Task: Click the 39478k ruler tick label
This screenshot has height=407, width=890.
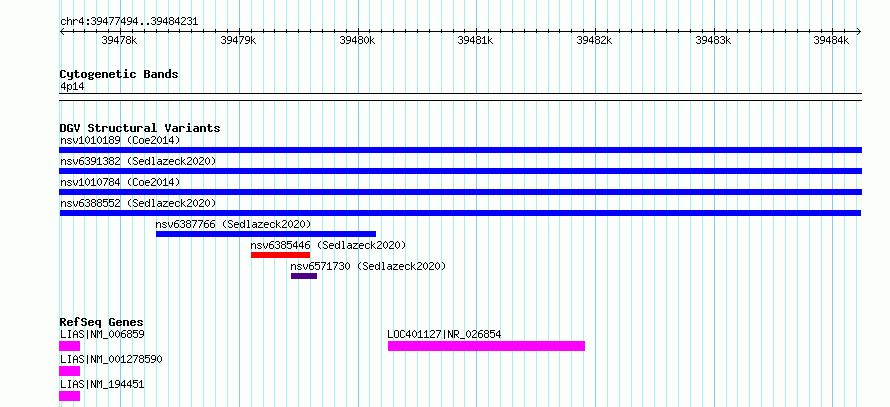Action: 119,40
